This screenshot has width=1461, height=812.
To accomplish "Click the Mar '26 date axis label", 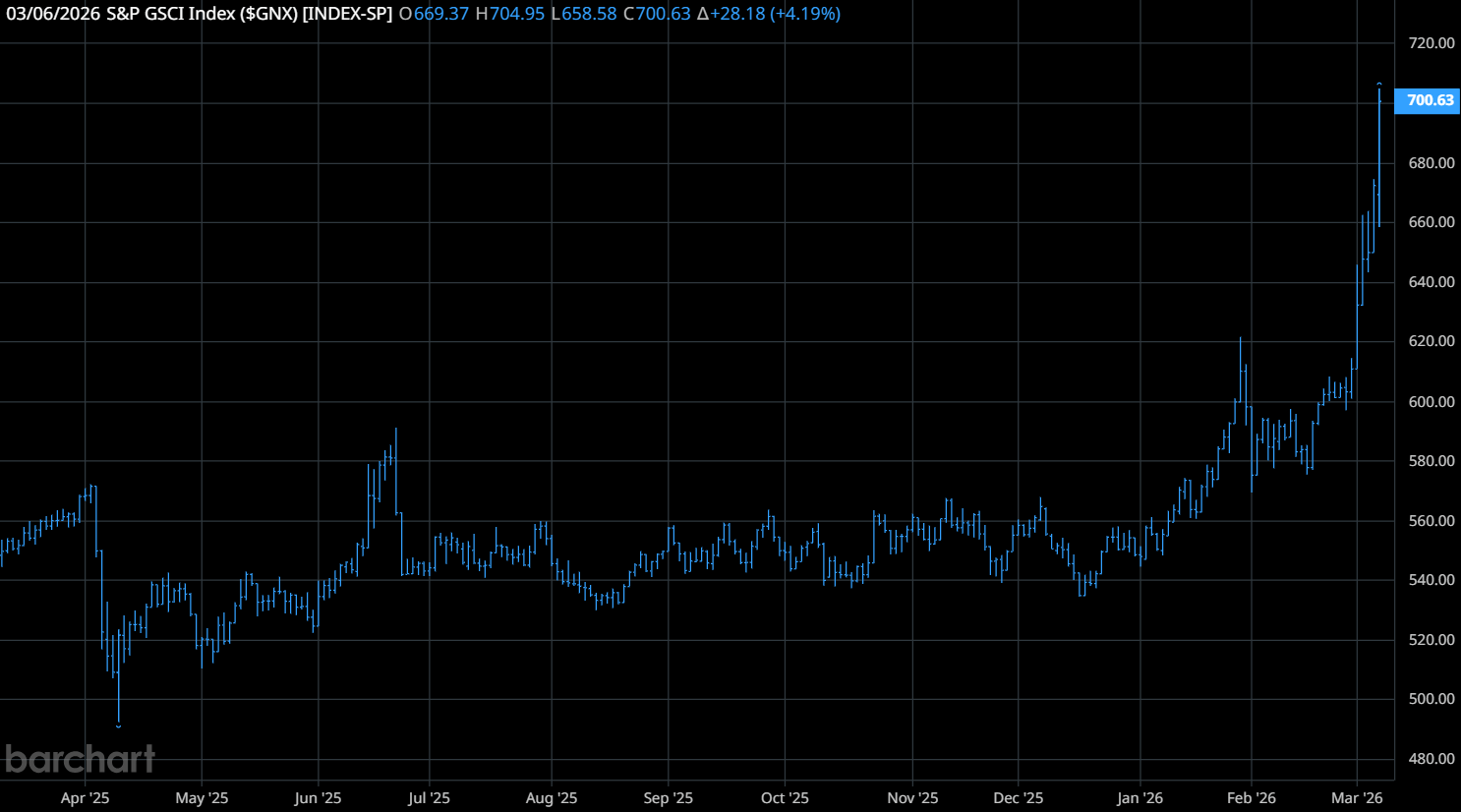I will click(1358, 798).
